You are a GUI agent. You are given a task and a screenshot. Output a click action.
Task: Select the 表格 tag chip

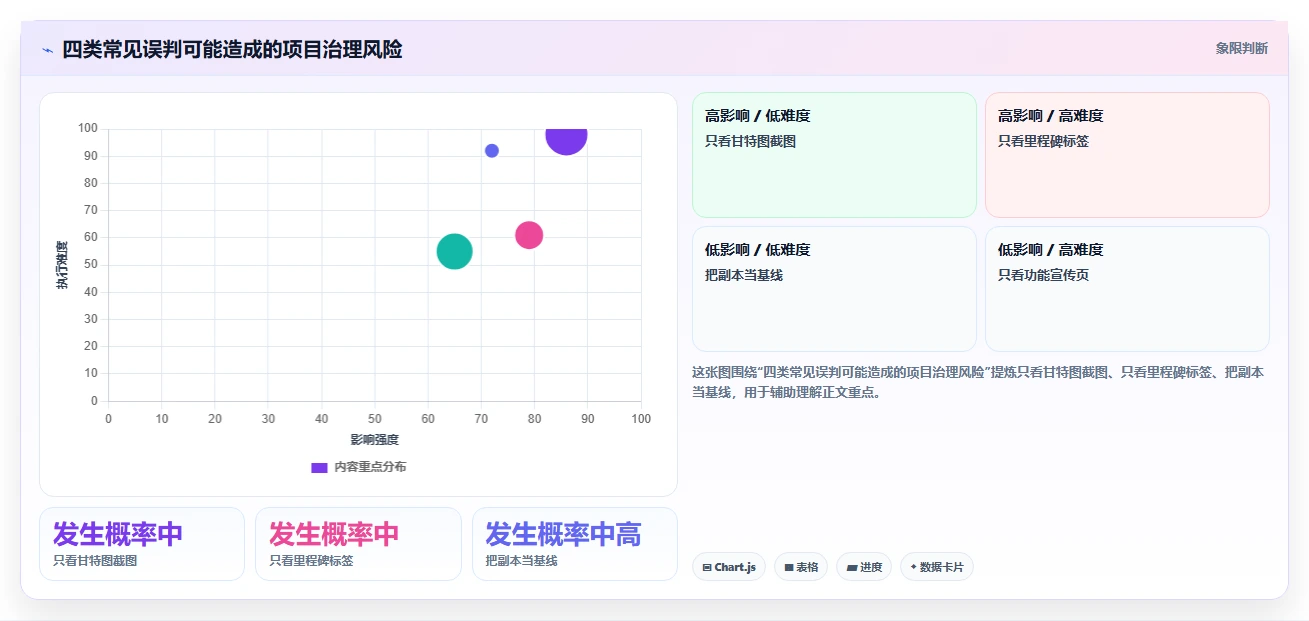[x=801, y=567]
